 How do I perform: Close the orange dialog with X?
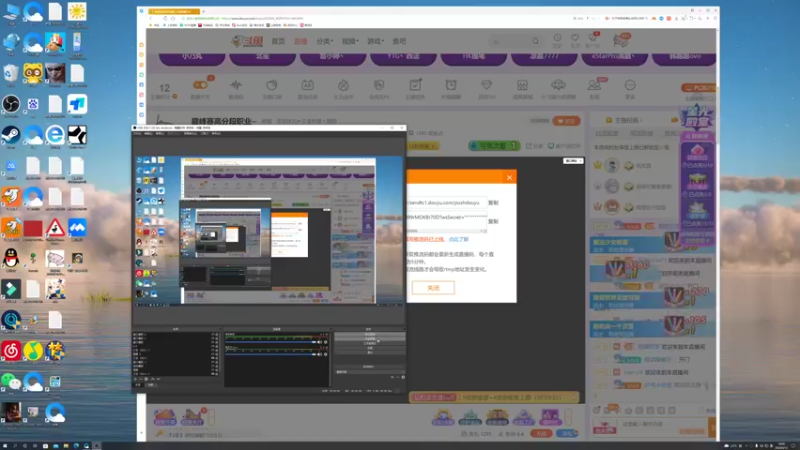(509, 178)
